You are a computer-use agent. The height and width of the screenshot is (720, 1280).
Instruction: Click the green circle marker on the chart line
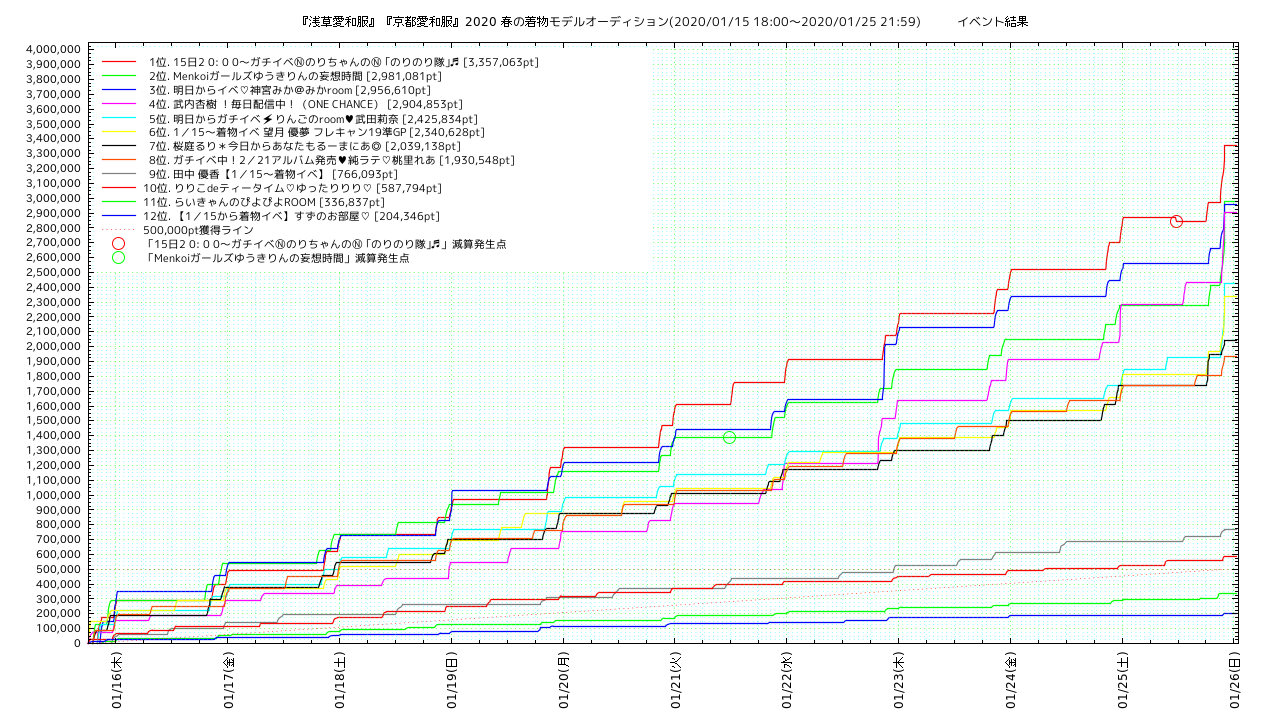click(x=729, y=438)
